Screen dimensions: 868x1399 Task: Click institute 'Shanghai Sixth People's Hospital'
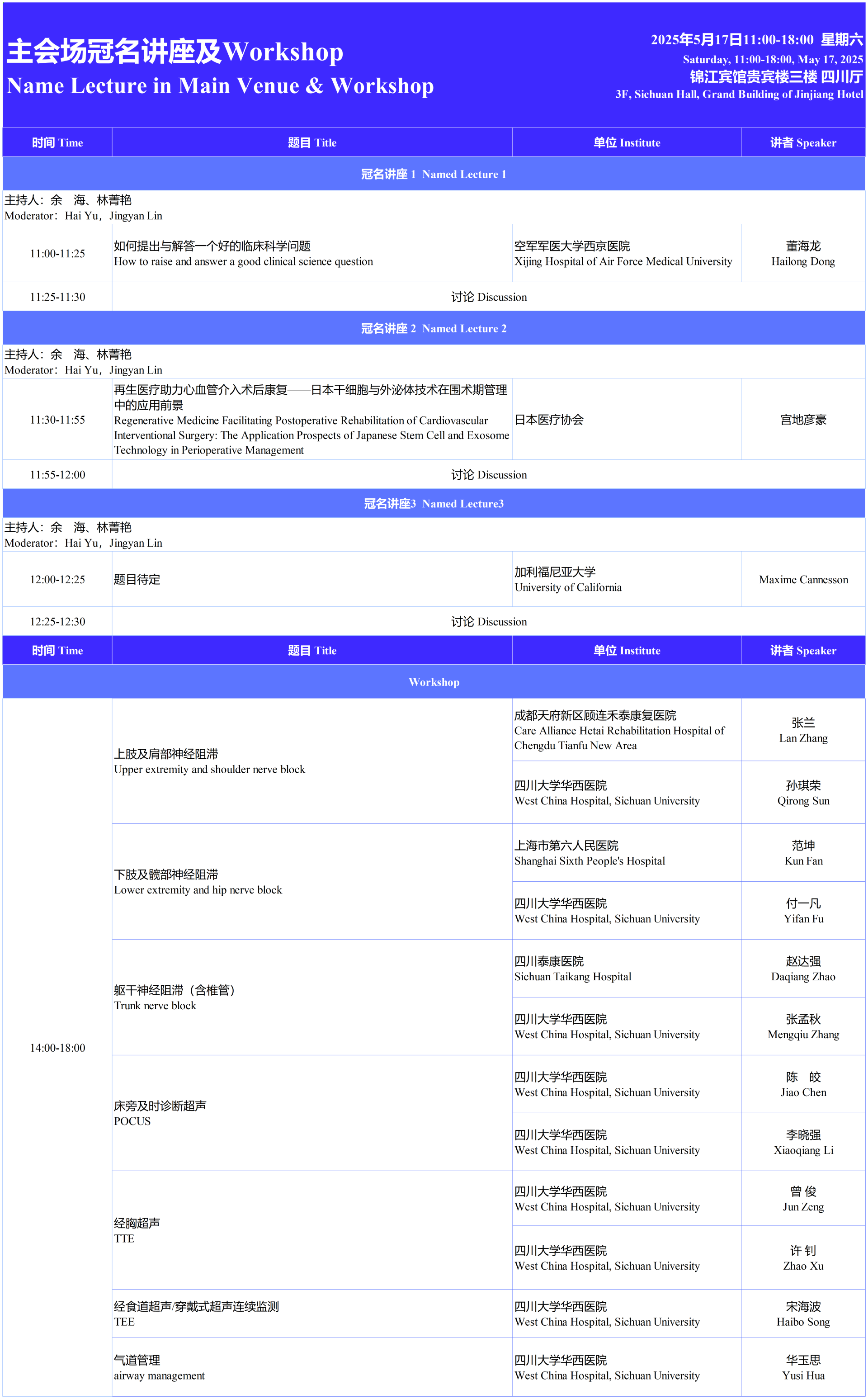[590, 861]
